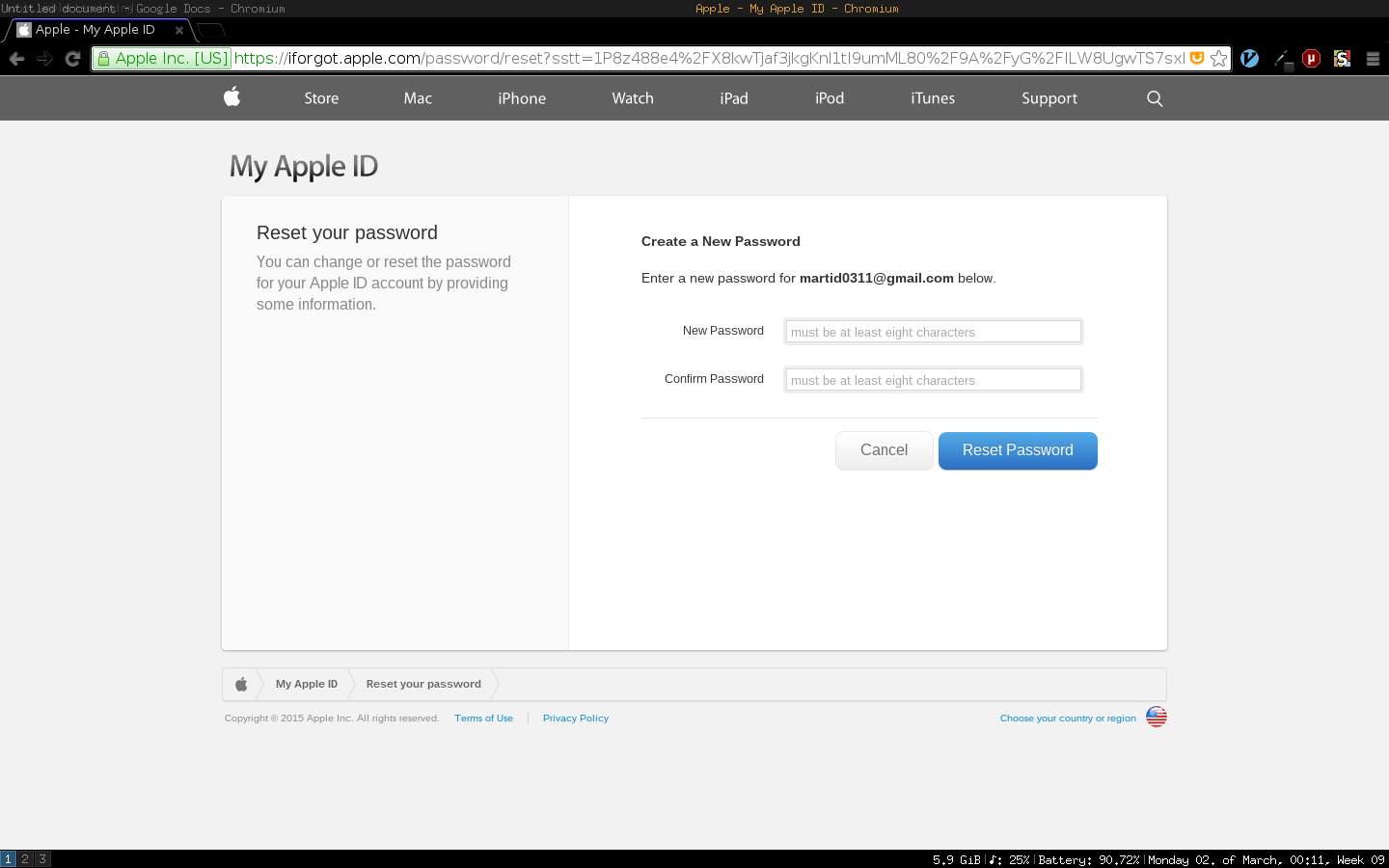Open iPhone in navigation bar
This screenshot has width=1389, height=868.
pyautogui.click(x=522, y=98)
